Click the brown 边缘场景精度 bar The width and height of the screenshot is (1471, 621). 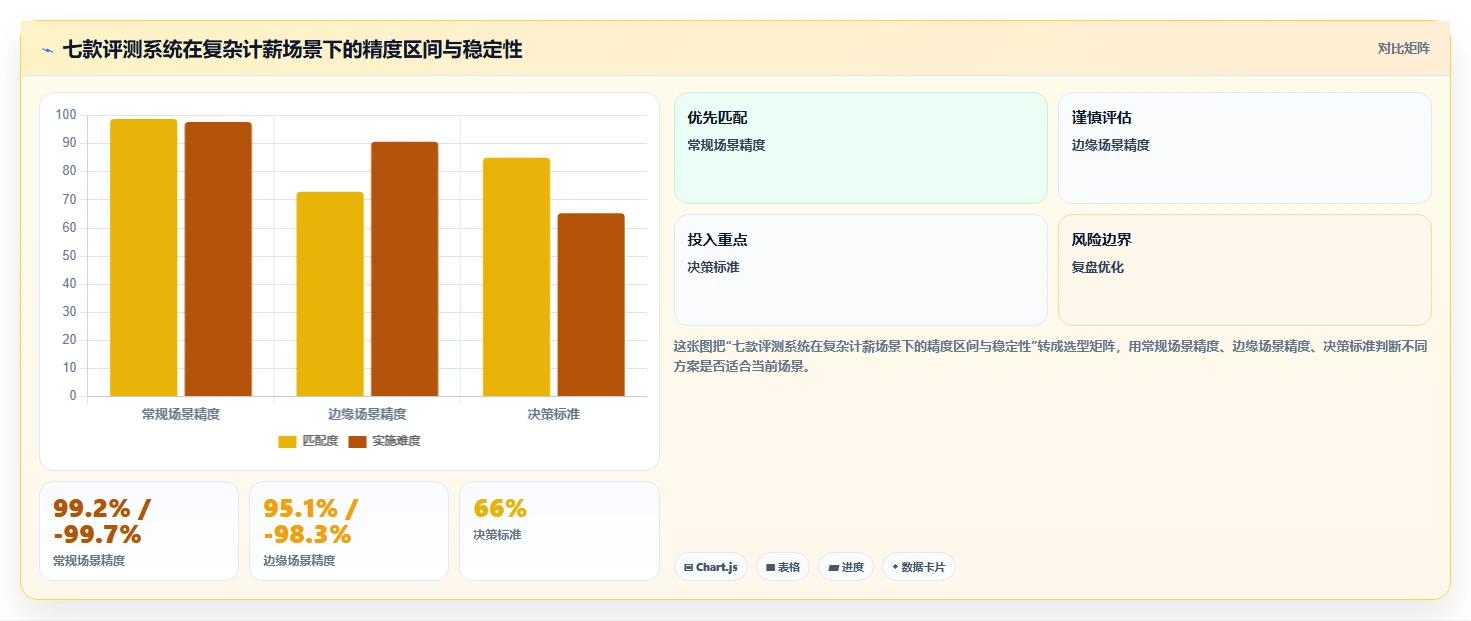pos(404,269)
